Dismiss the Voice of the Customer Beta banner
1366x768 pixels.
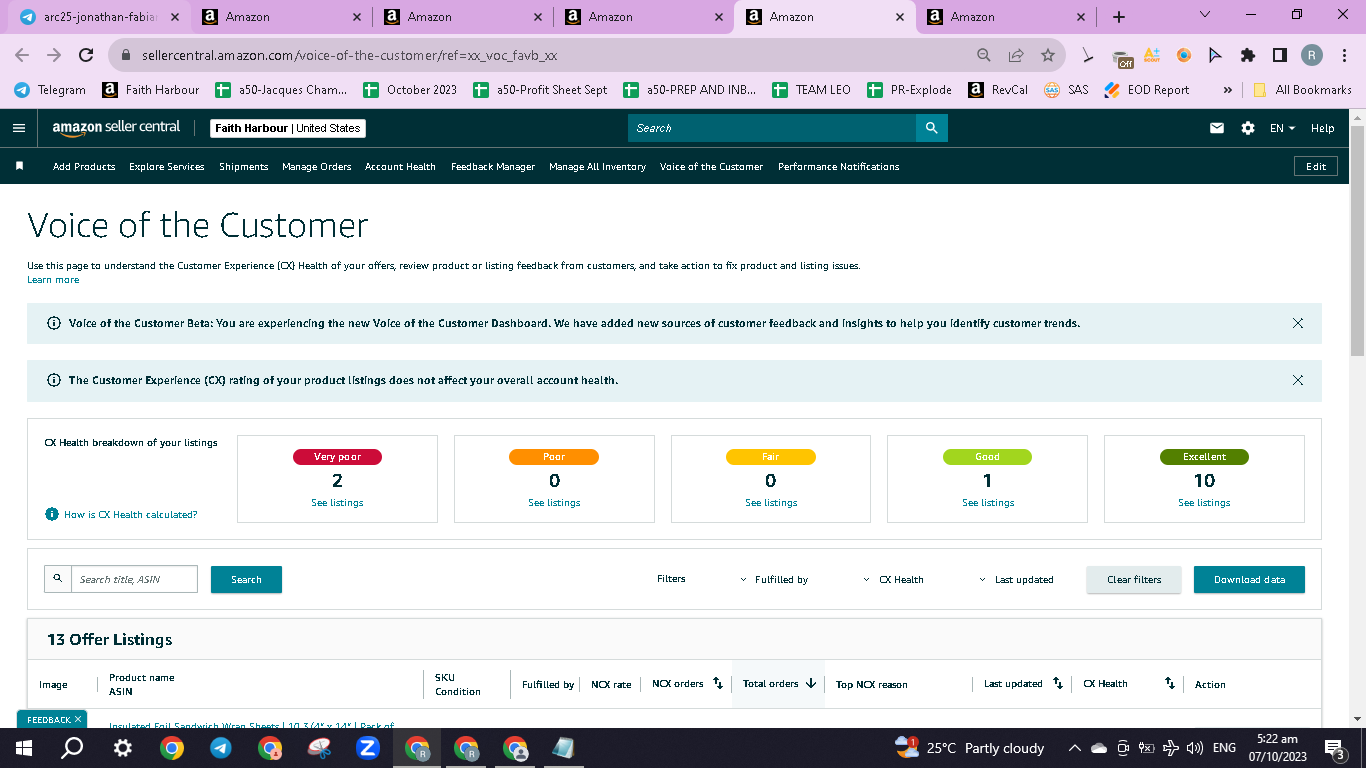(x=1298, y=323)
